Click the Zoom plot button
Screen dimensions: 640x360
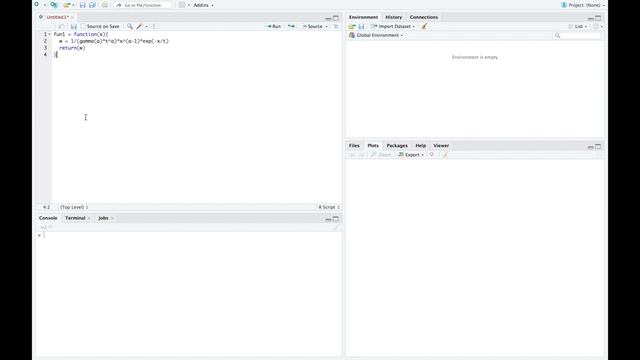tap(381, 155)
